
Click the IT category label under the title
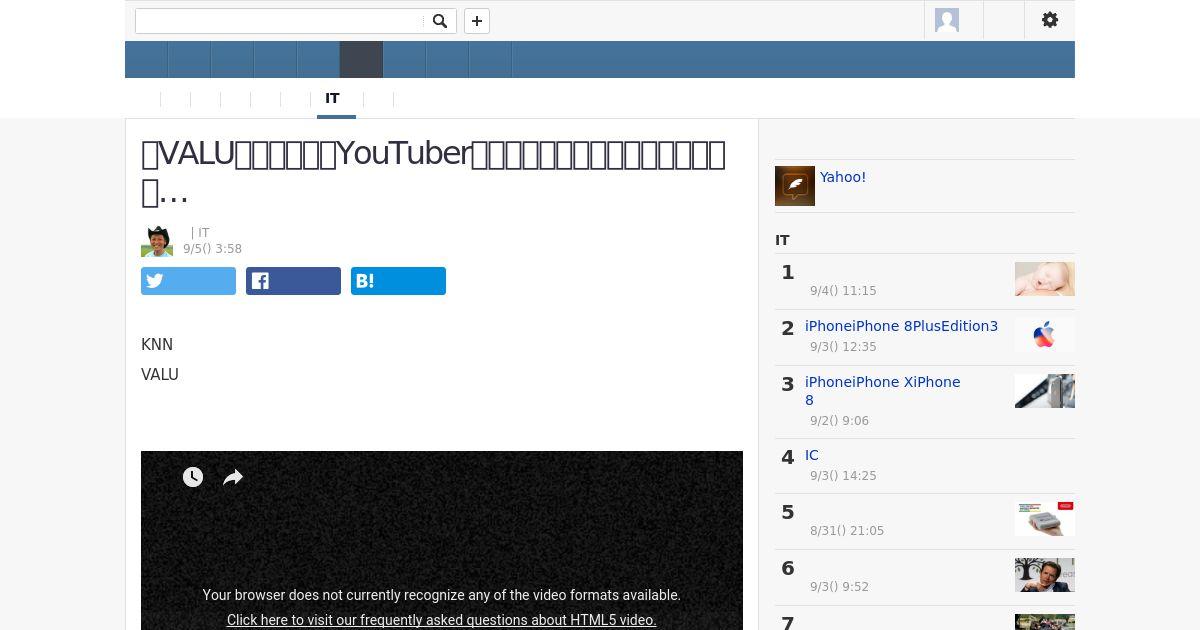click(204, 233)
